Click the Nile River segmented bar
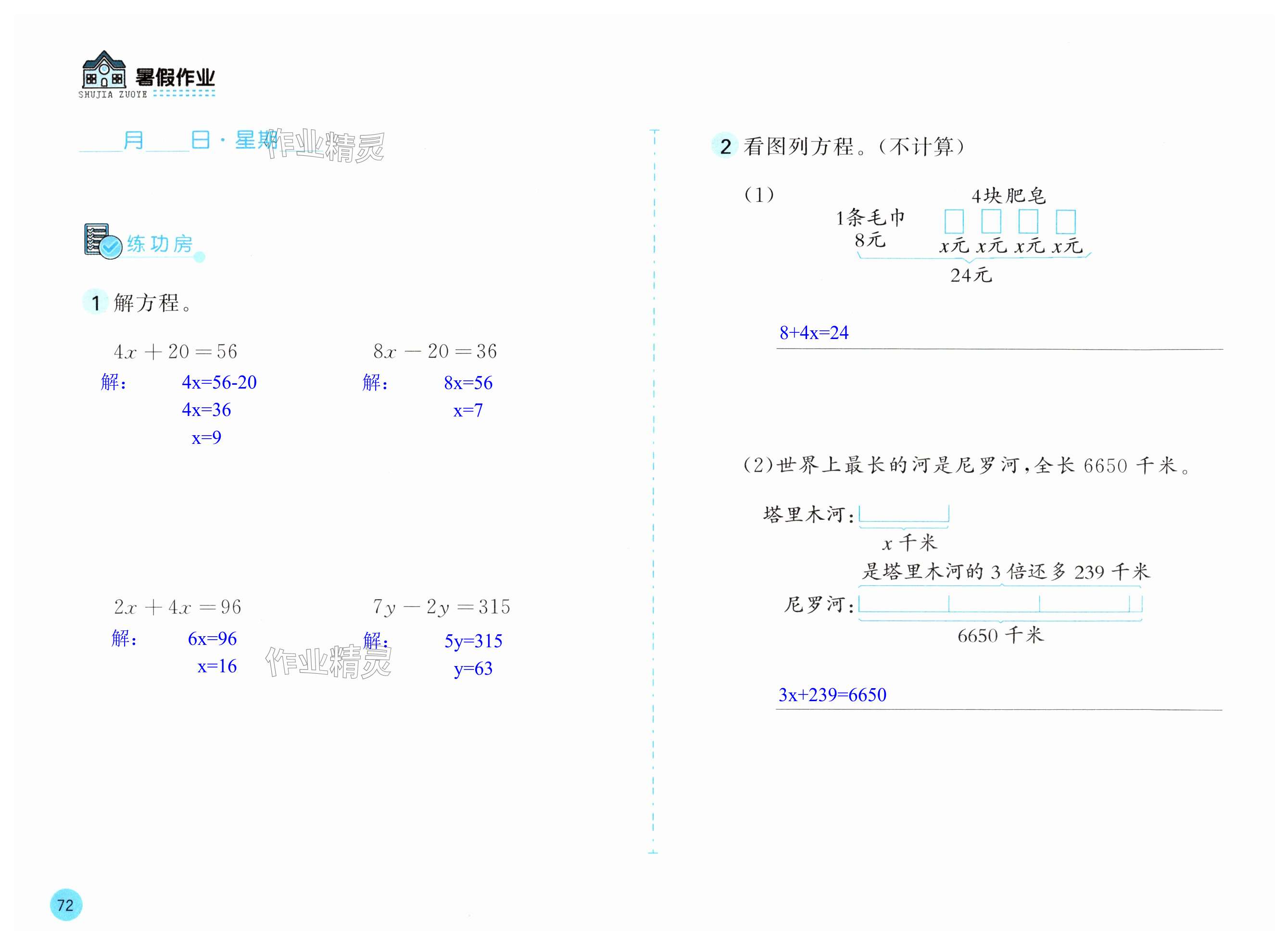The image size is (1288, 944). coord(999,604)
